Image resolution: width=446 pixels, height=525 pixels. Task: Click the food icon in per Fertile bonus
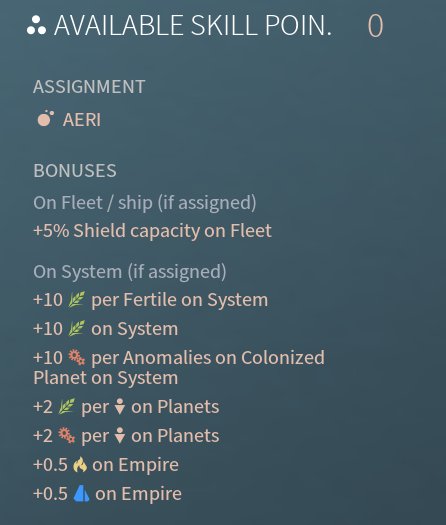point(76,299)
